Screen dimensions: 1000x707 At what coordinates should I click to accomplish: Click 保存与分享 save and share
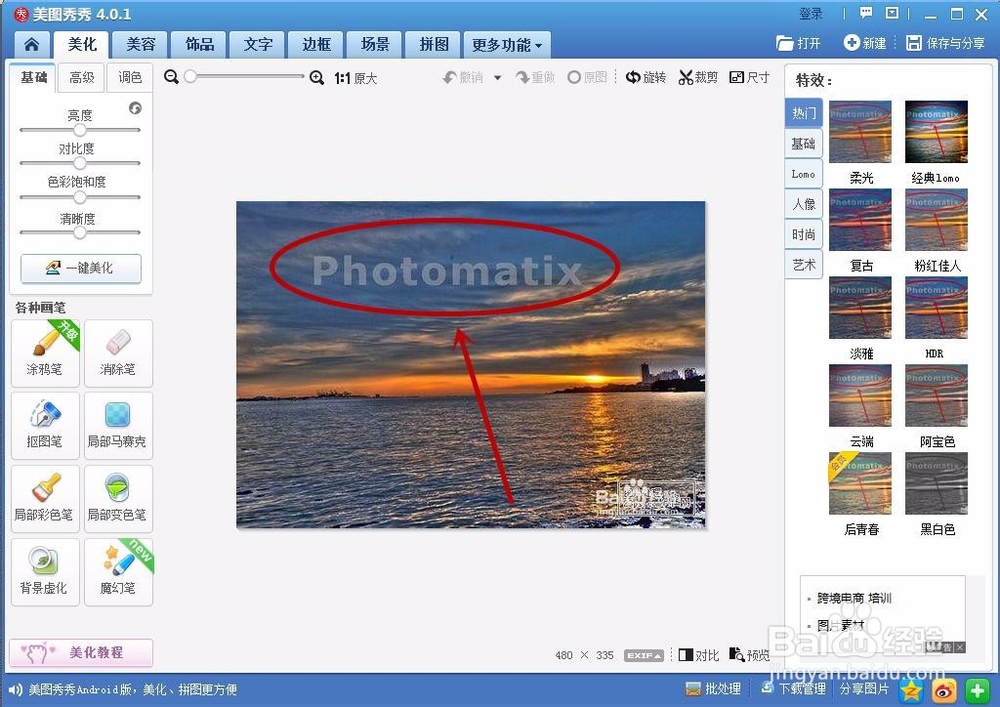point(946,43)
